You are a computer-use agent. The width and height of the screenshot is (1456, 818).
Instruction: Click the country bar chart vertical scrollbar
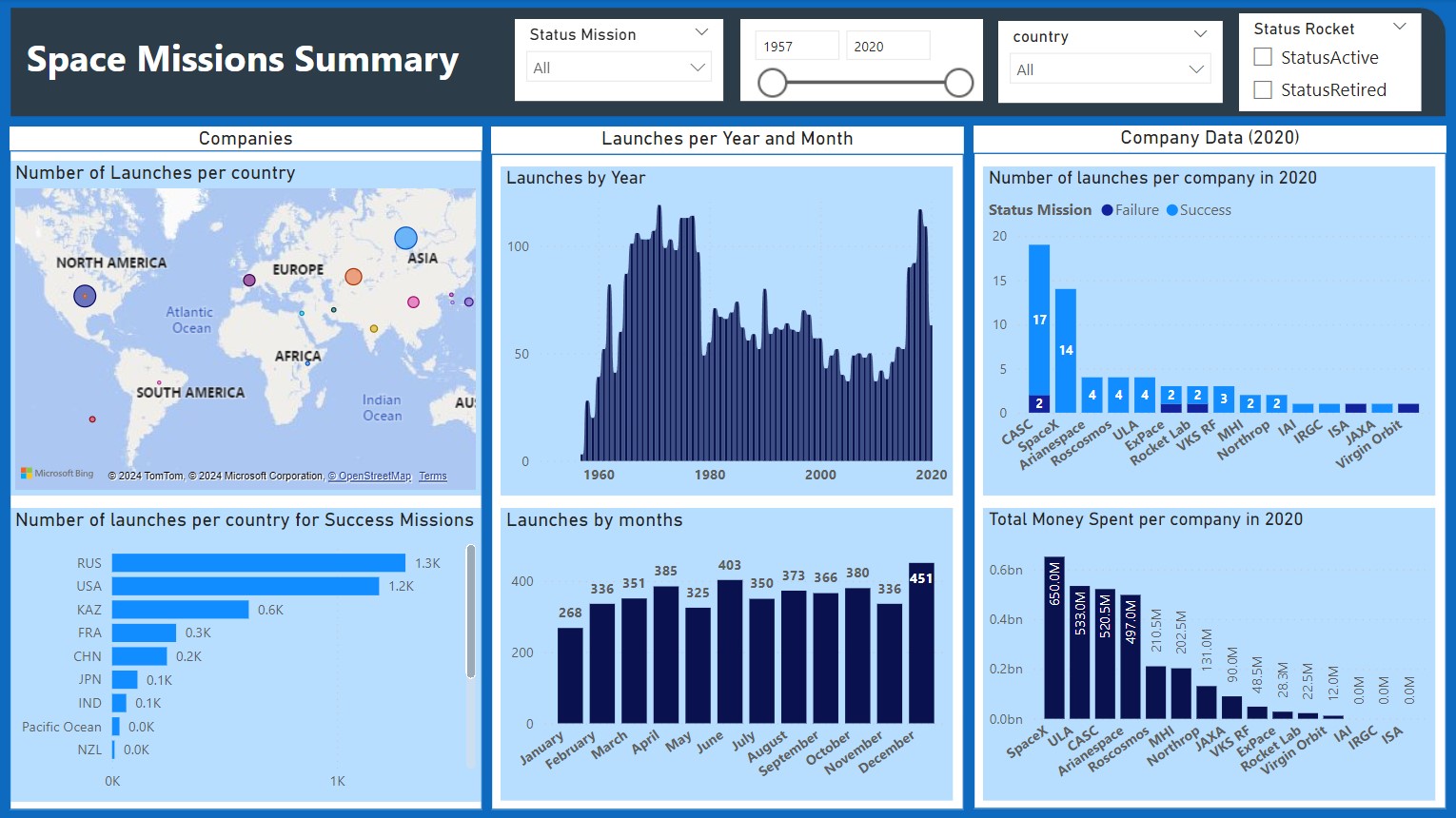click(x=470, y=611)
